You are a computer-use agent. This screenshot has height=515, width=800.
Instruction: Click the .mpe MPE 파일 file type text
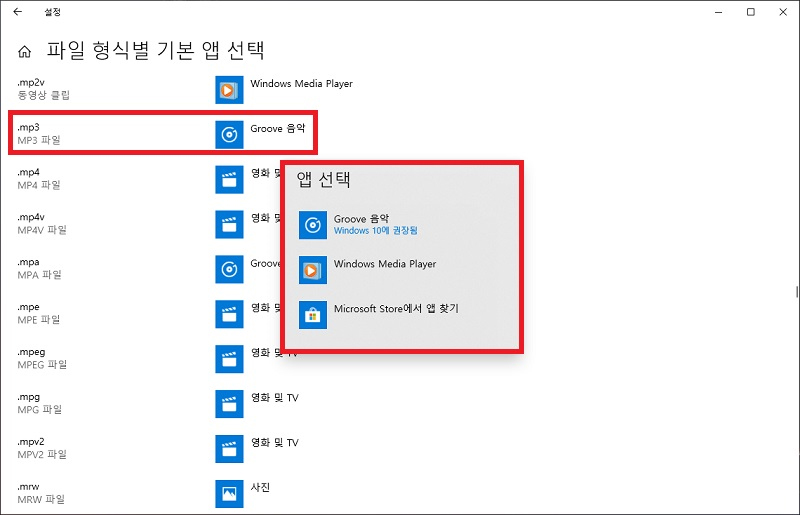[39, 313]
